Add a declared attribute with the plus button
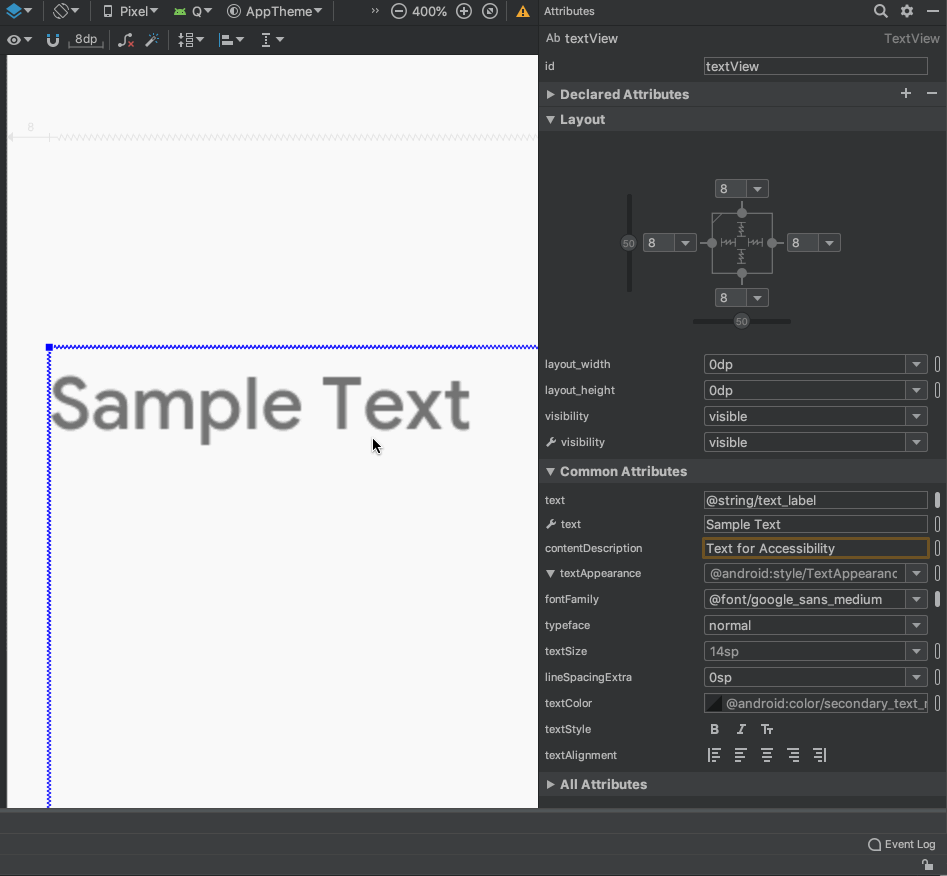This screenshot has height=876, width=947. [x=906, y=93]
